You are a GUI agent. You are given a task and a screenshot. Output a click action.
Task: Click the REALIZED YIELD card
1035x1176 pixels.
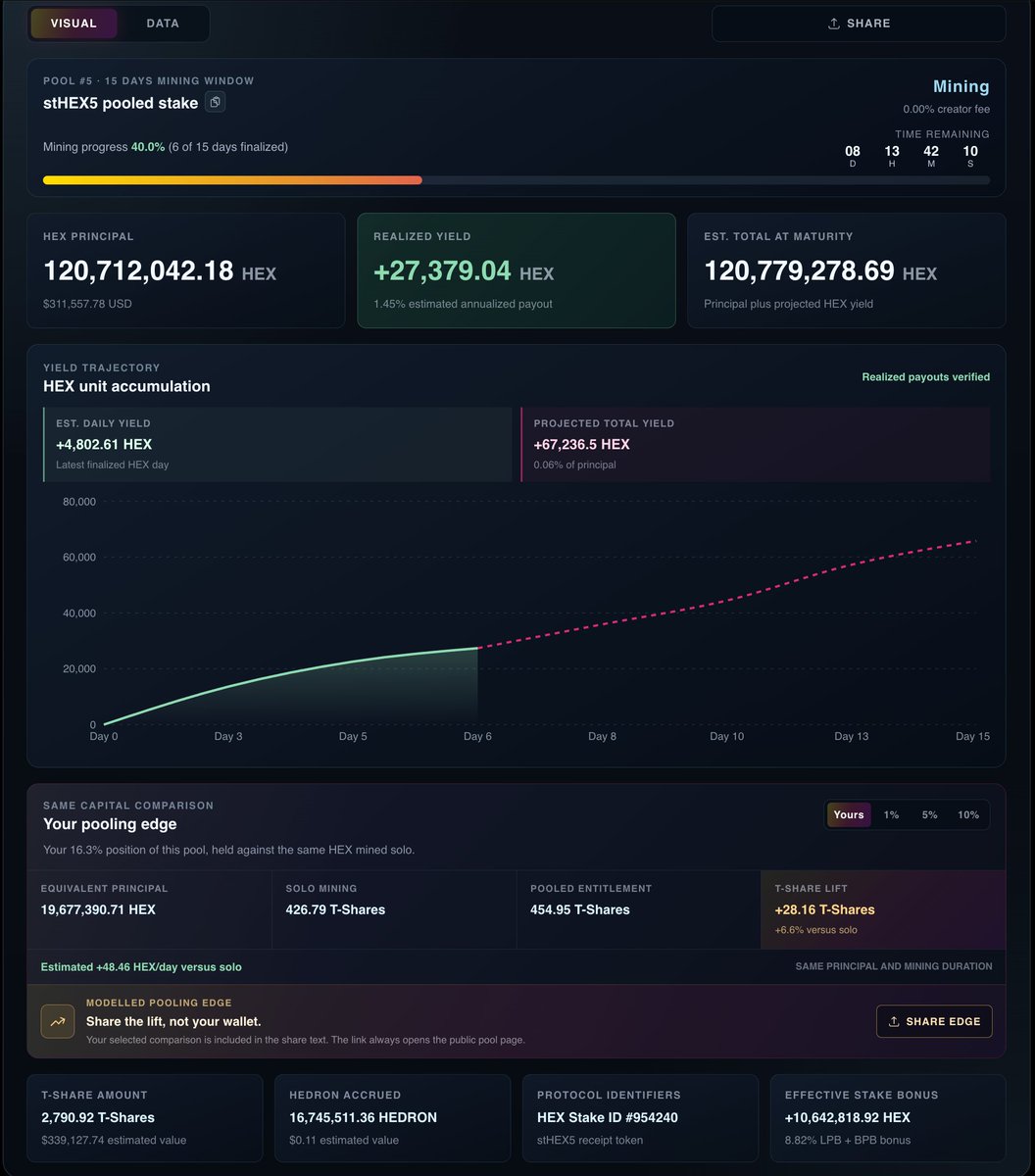click(x=517, y=270)
